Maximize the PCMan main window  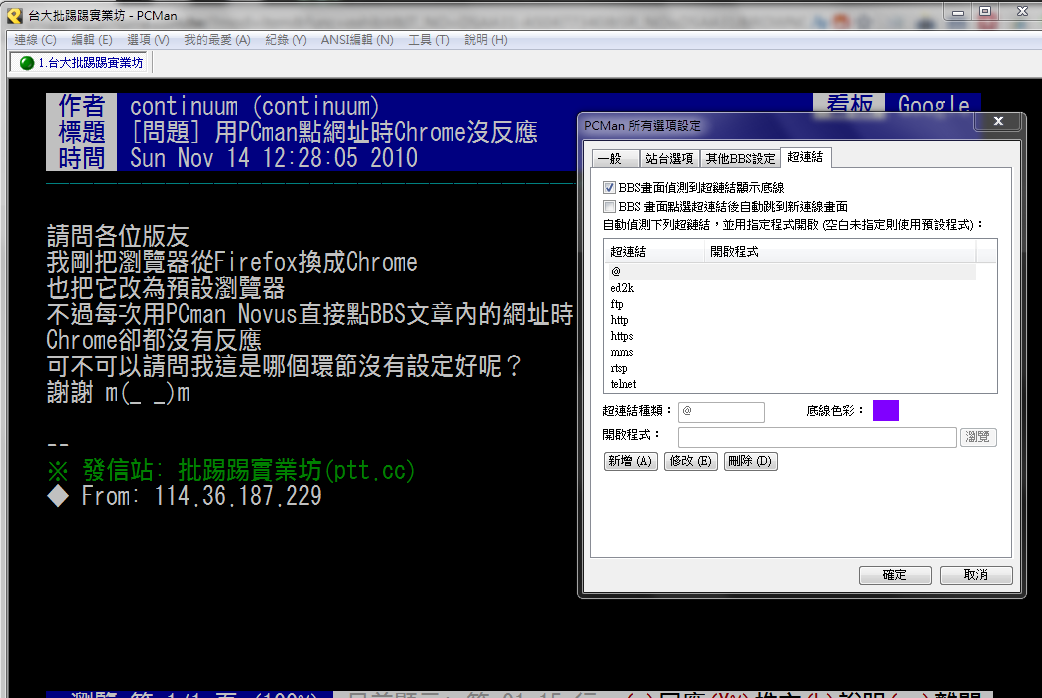pos(986,11)
